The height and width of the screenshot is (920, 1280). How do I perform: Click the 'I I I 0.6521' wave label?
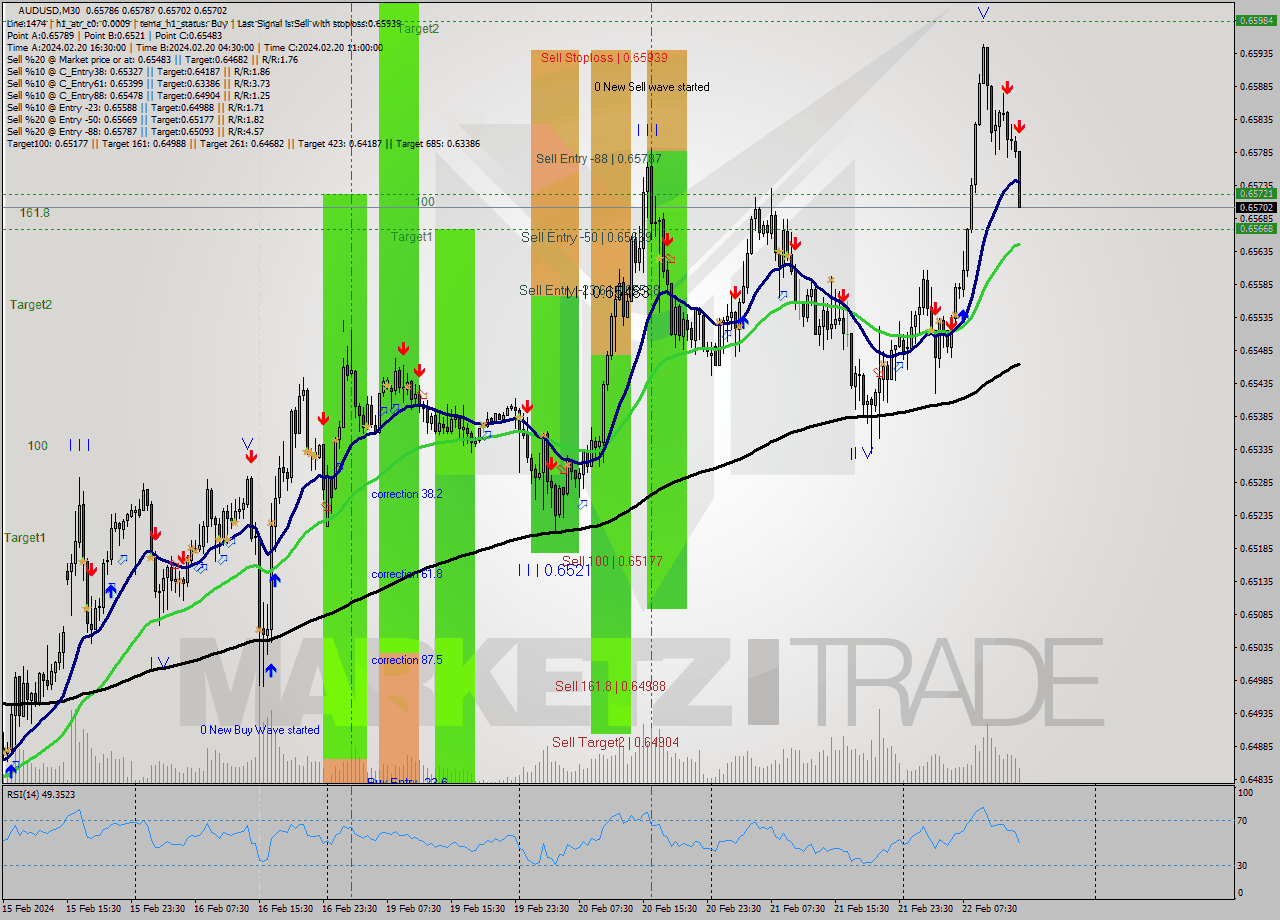click(x=553, y=569)
